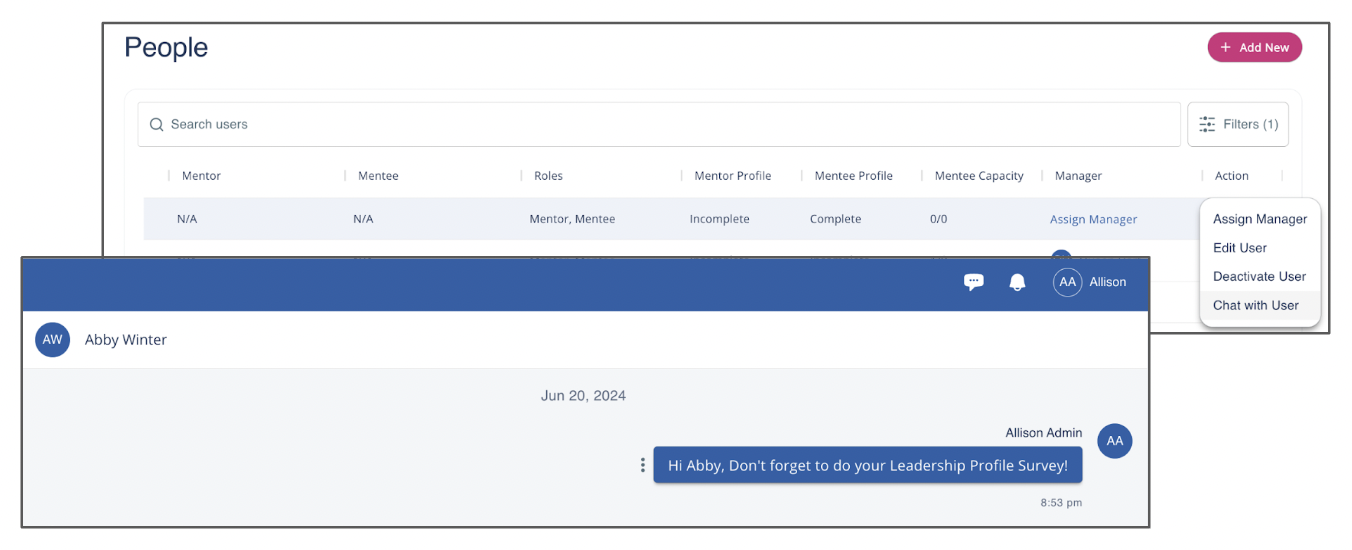This screenshot has width=1352, height=550.
Task: Click the magnifier icon in search box
Action: coord(156,125)
